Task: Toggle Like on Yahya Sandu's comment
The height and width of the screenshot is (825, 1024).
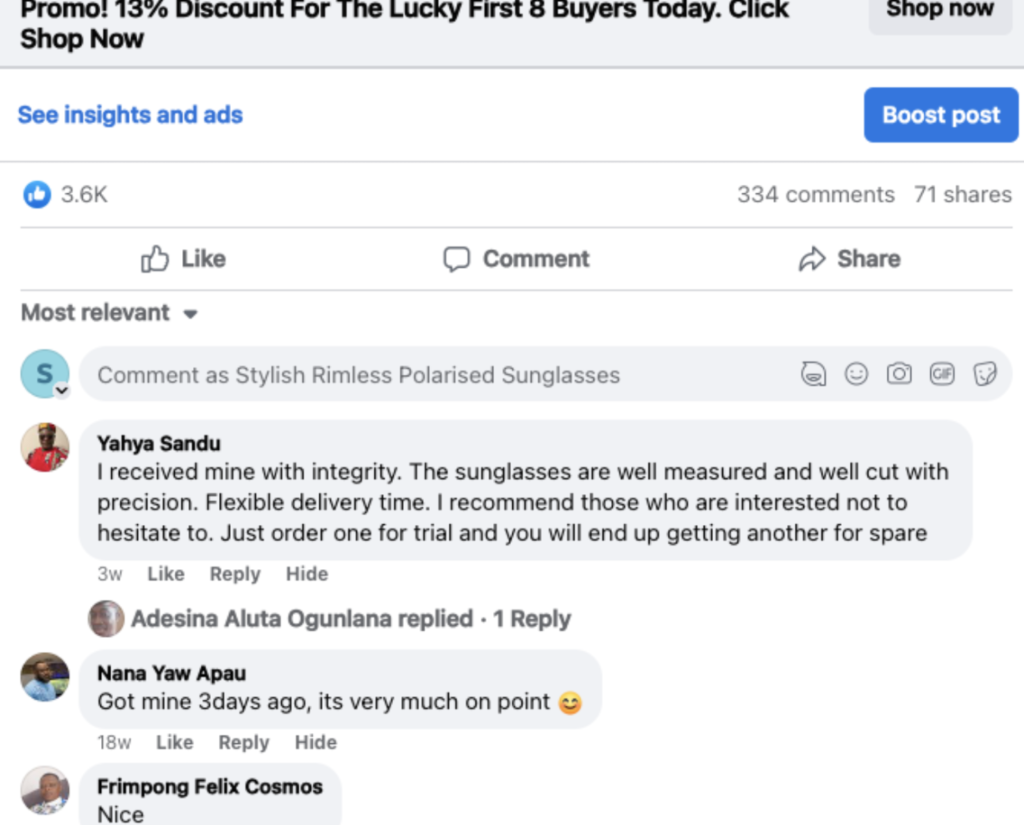Action: pos(165,574)
